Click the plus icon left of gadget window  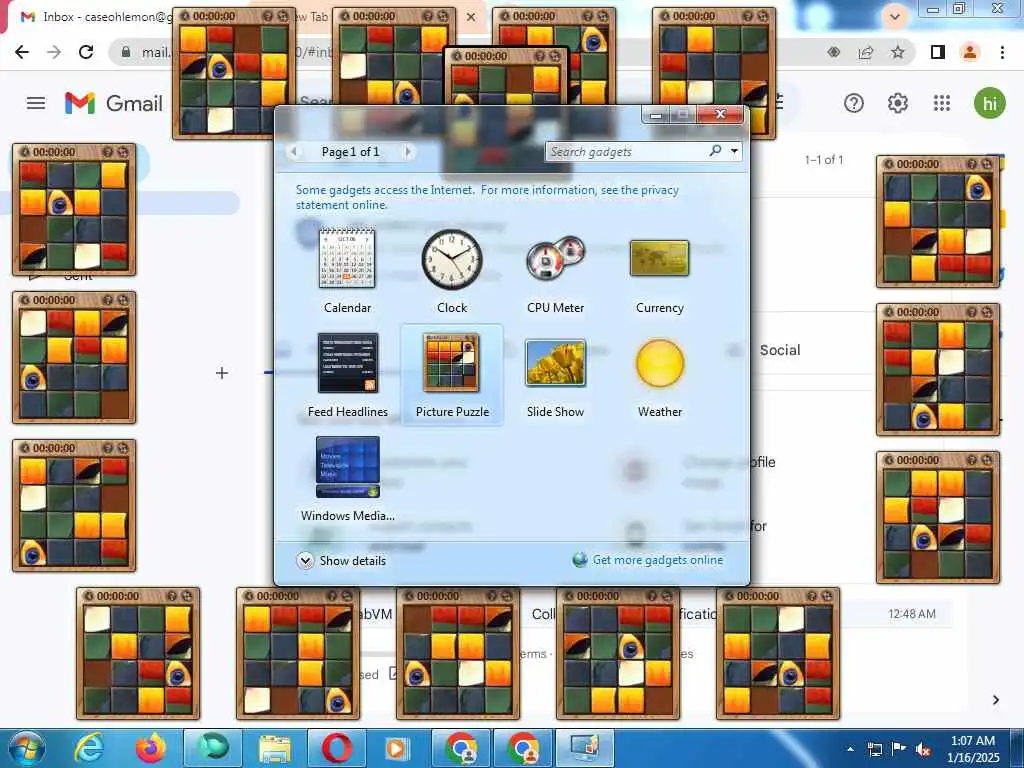pos(222,372)
